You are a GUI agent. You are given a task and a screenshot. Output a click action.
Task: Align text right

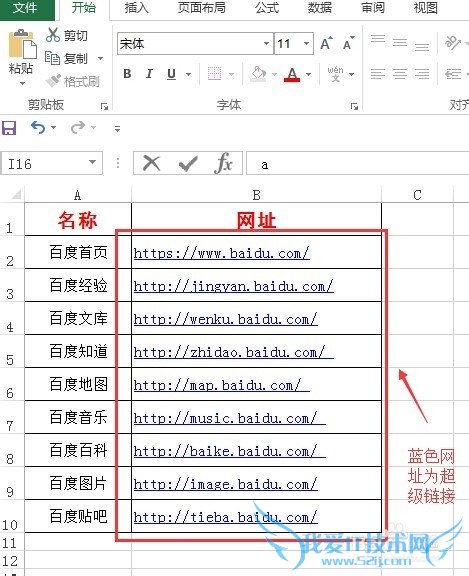(422, 74)
